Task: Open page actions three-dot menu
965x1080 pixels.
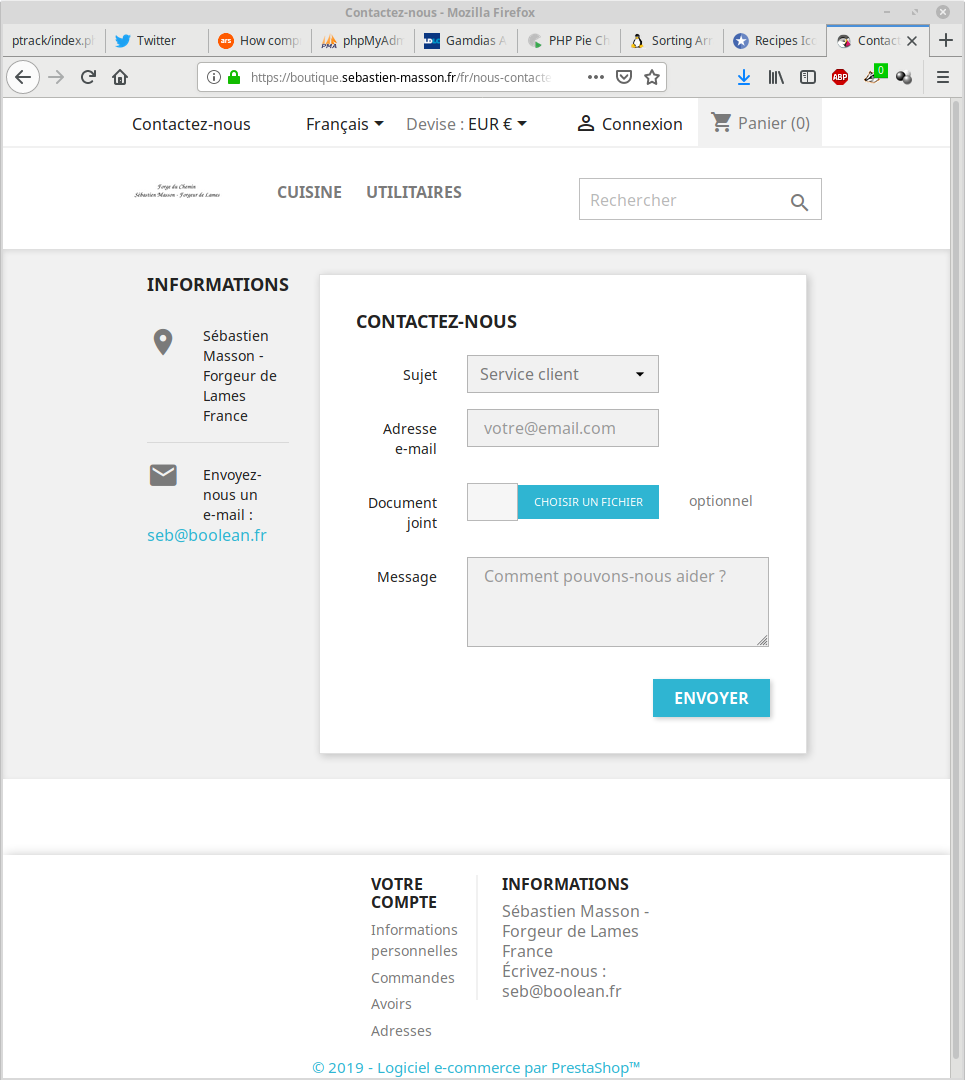Action: 596,77
